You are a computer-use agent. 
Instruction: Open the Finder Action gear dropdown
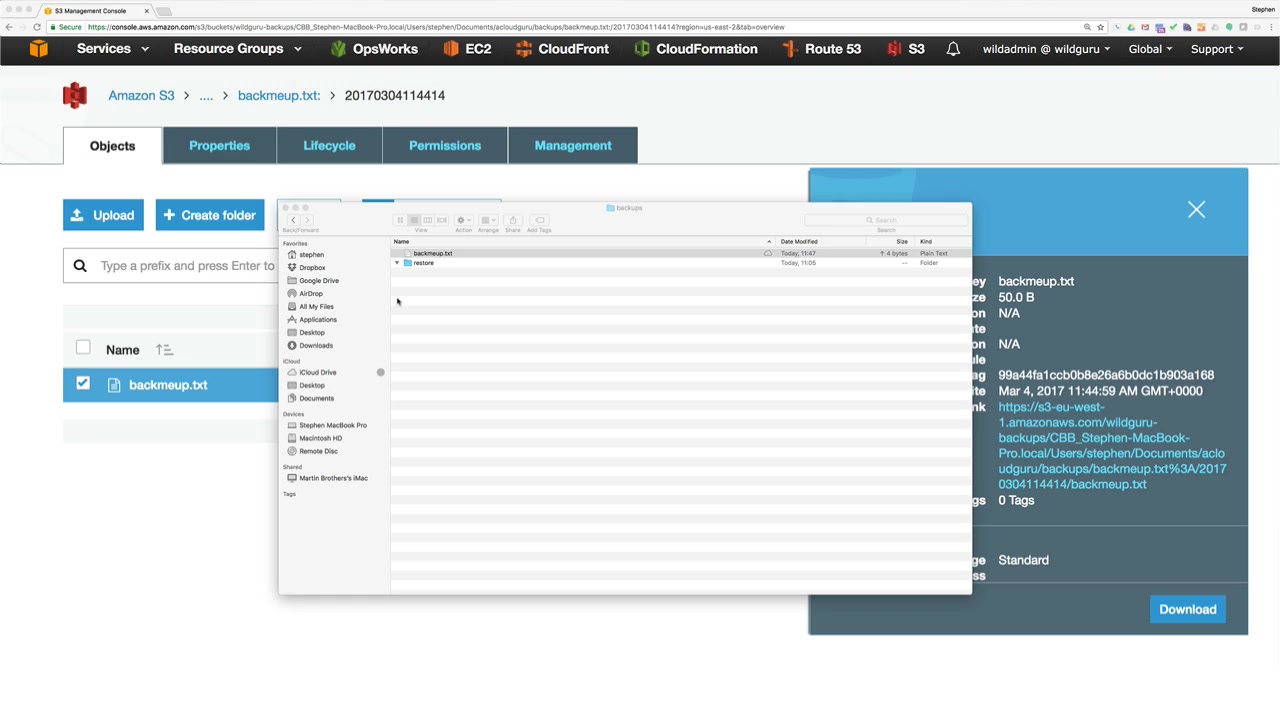pyautogui.click(x=464, y=220)
